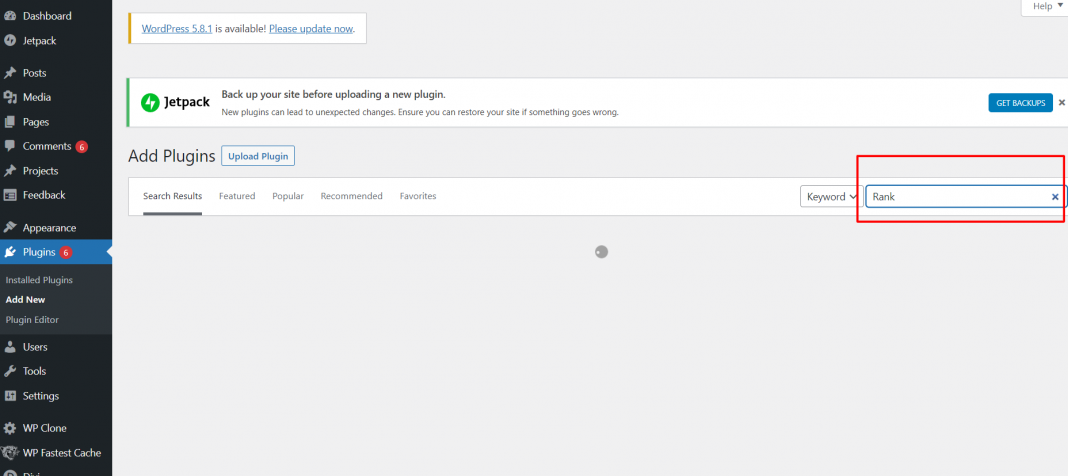Click the Feedback form icon
The width and height of the screenshot is (1068, 476).
pyautogui.click(x=10, y=195)
